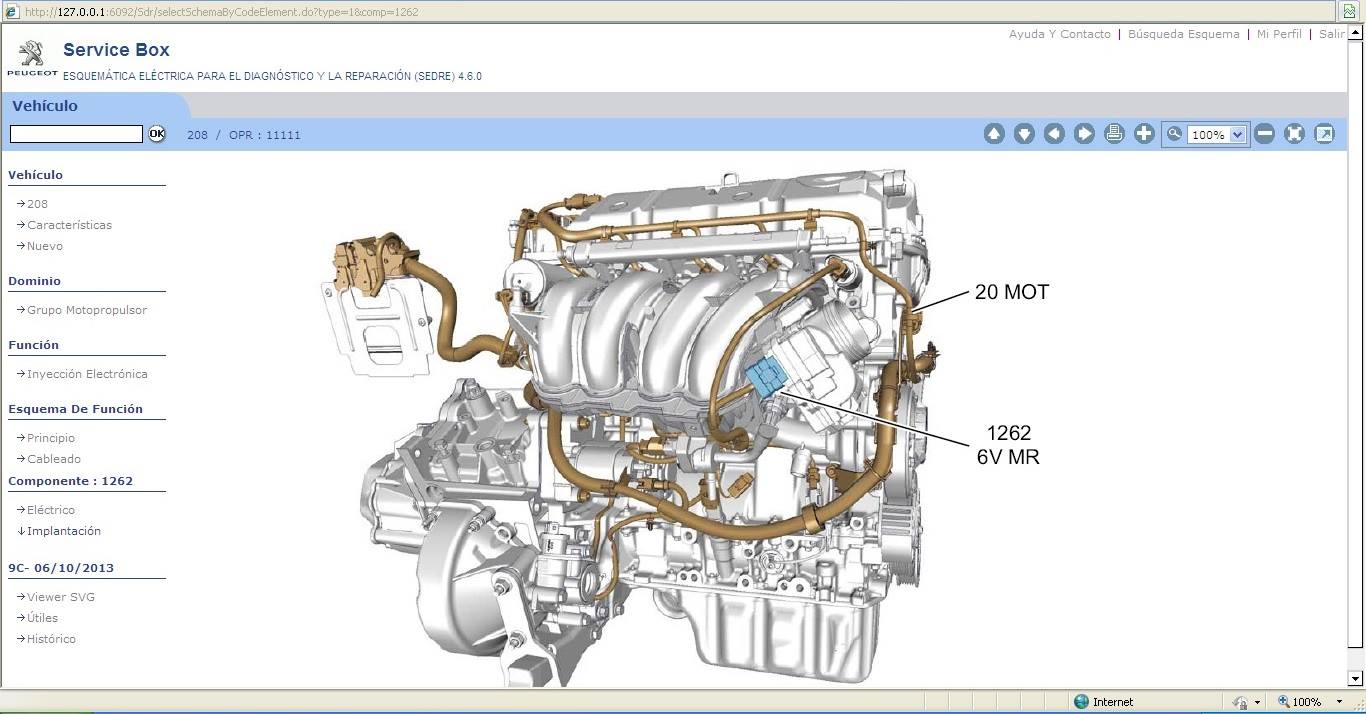Click the 20 MOT connector label

tap(1012, 292)
